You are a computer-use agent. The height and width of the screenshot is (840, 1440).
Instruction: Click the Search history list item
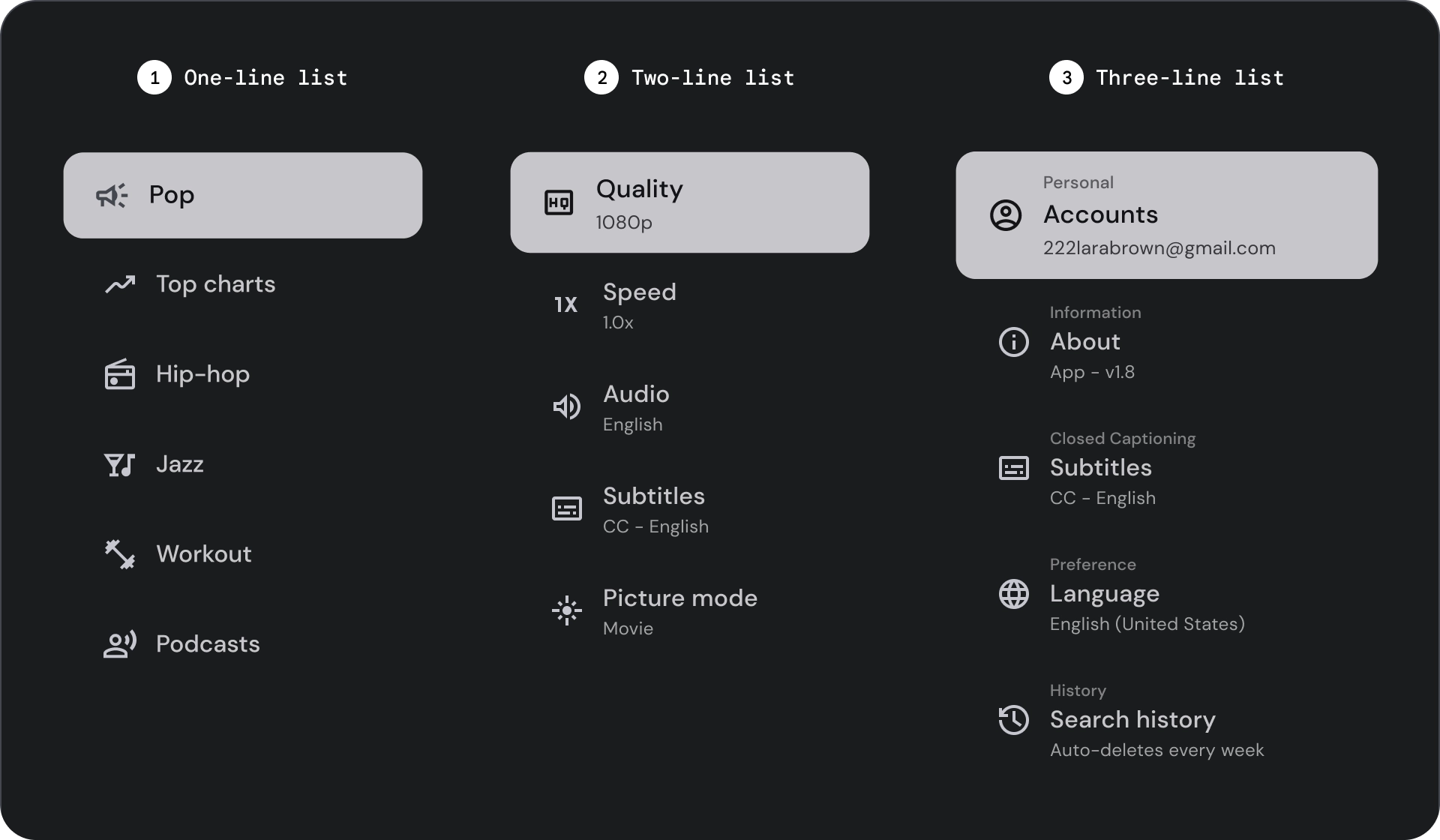point(1166,720)
